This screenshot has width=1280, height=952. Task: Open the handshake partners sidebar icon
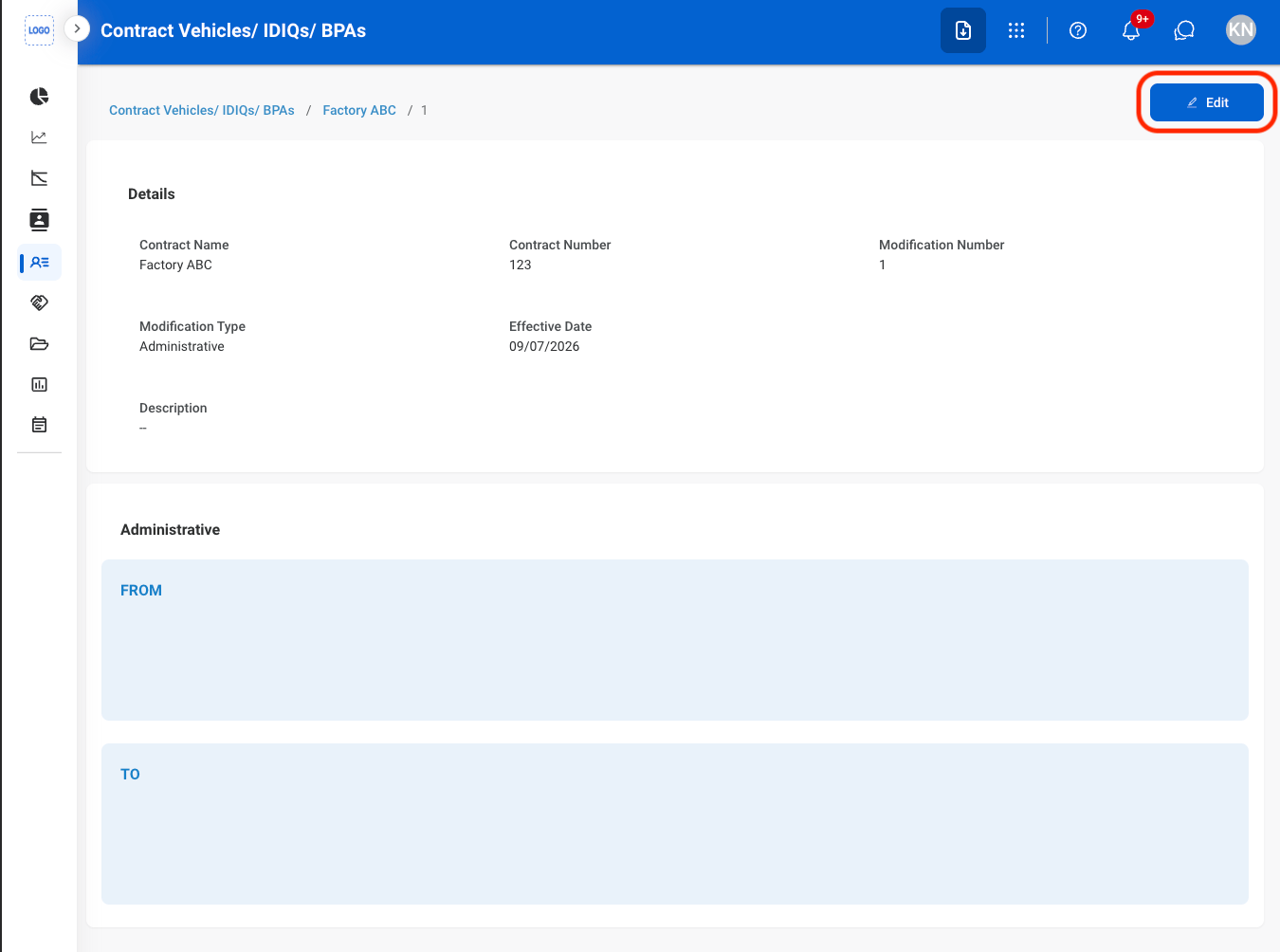(x=39, y=303)
